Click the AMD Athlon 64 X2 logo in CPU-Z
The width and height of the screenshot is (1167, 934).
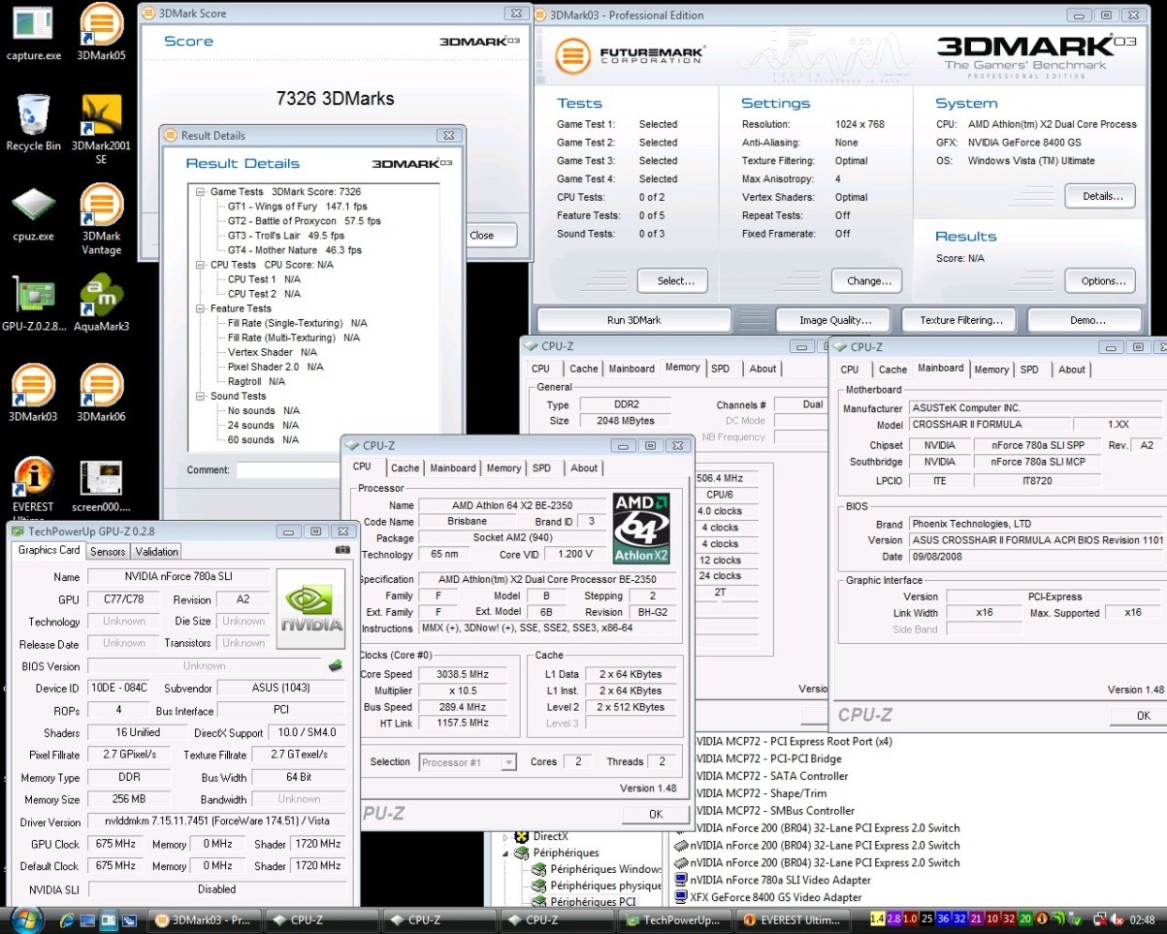641,528
